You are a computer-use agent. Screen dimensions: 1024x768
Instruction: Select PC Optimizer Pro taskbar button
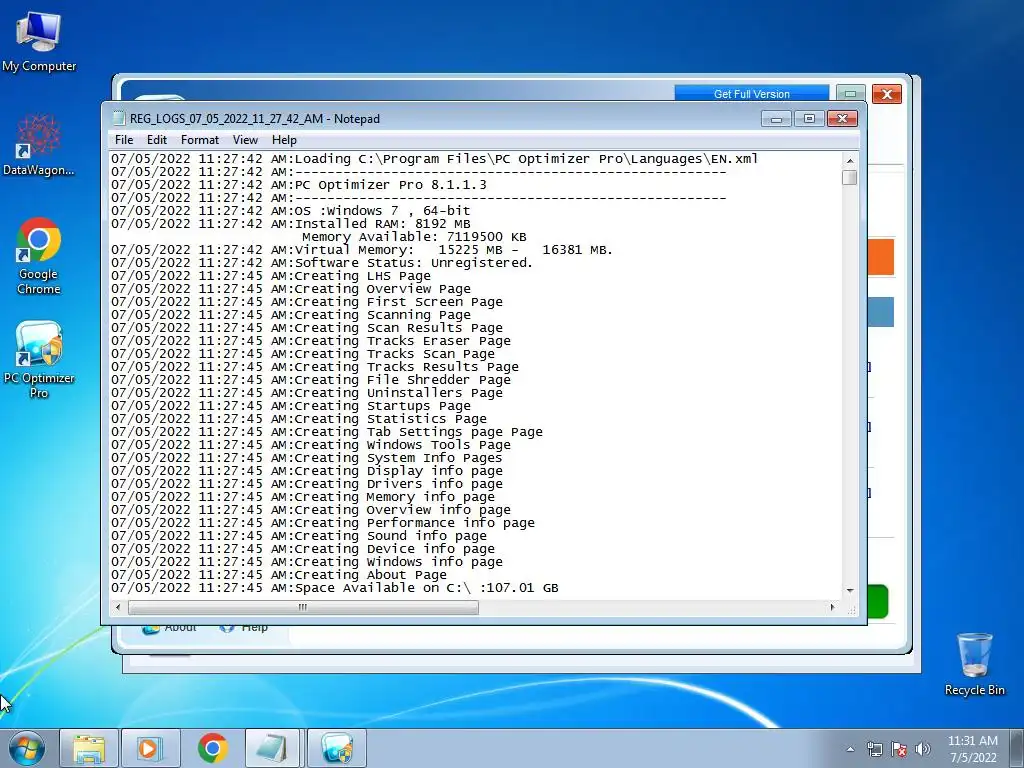tap(336, 748)
